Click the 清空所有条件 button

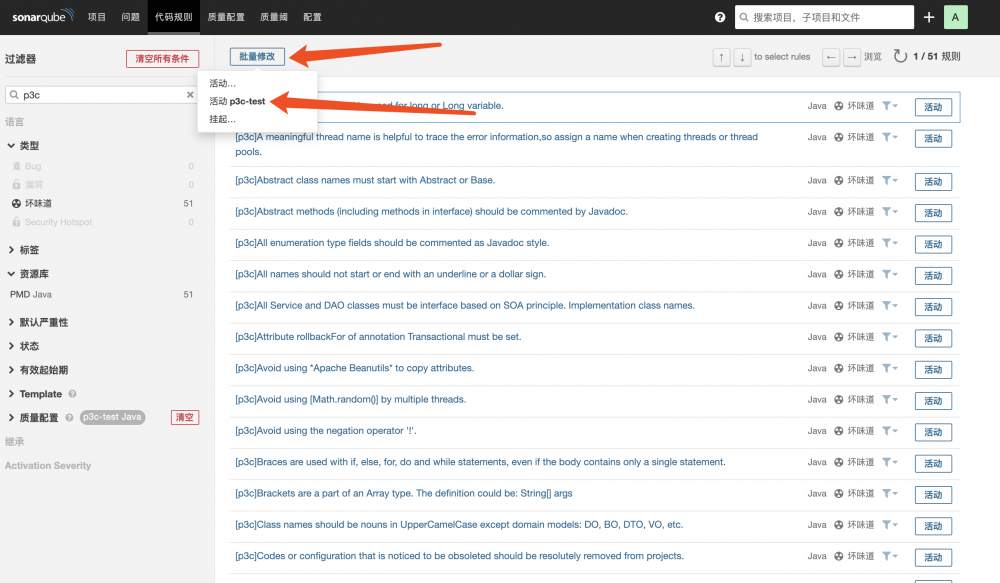pos(162,58)
